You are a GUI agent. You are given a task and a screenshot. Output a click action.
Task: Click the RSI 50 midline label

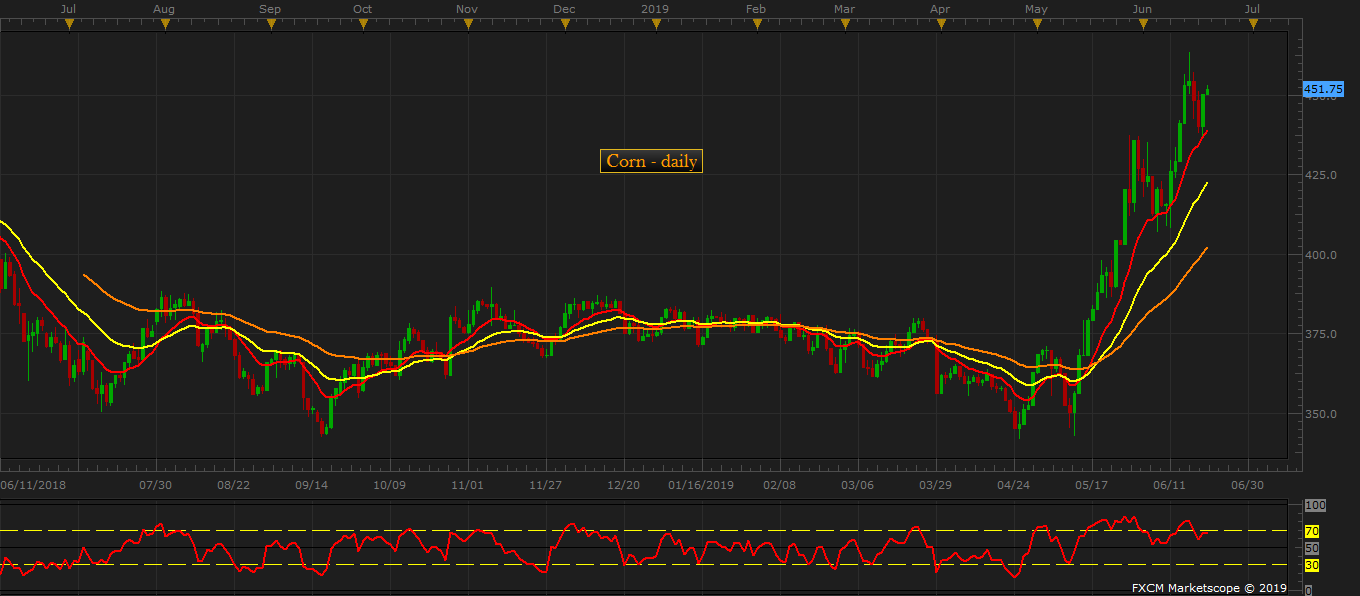click(1312, 549)
